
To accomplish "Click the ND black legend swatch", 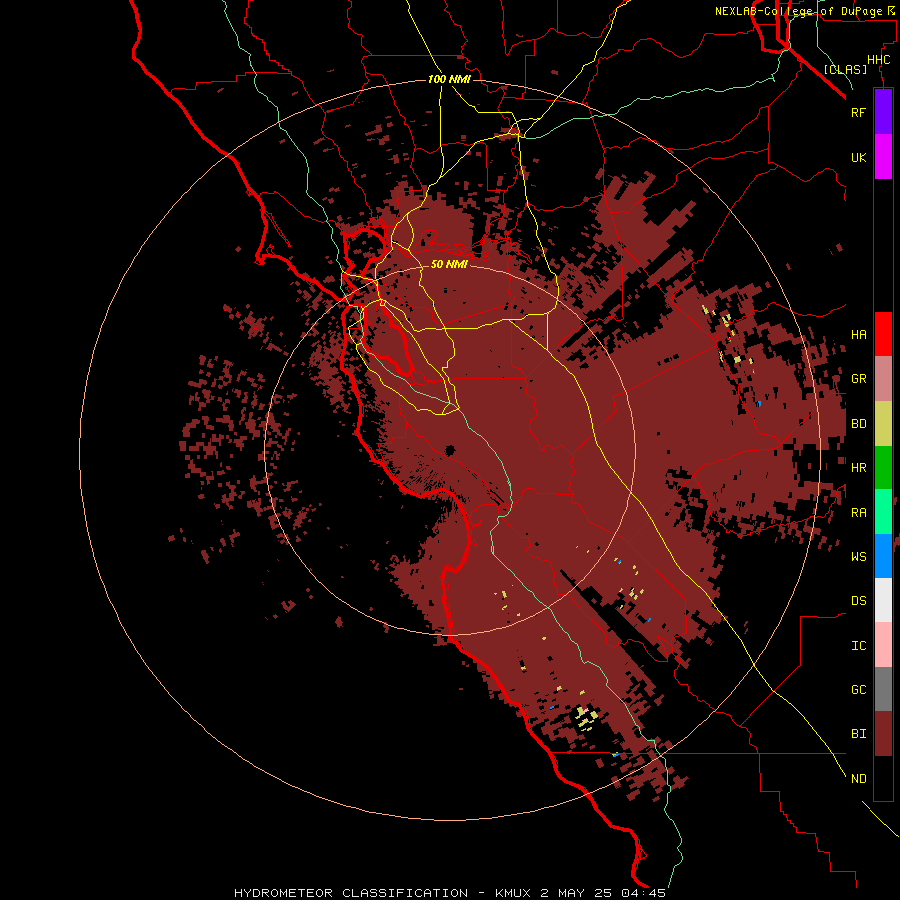I will [x=883, y=778].
